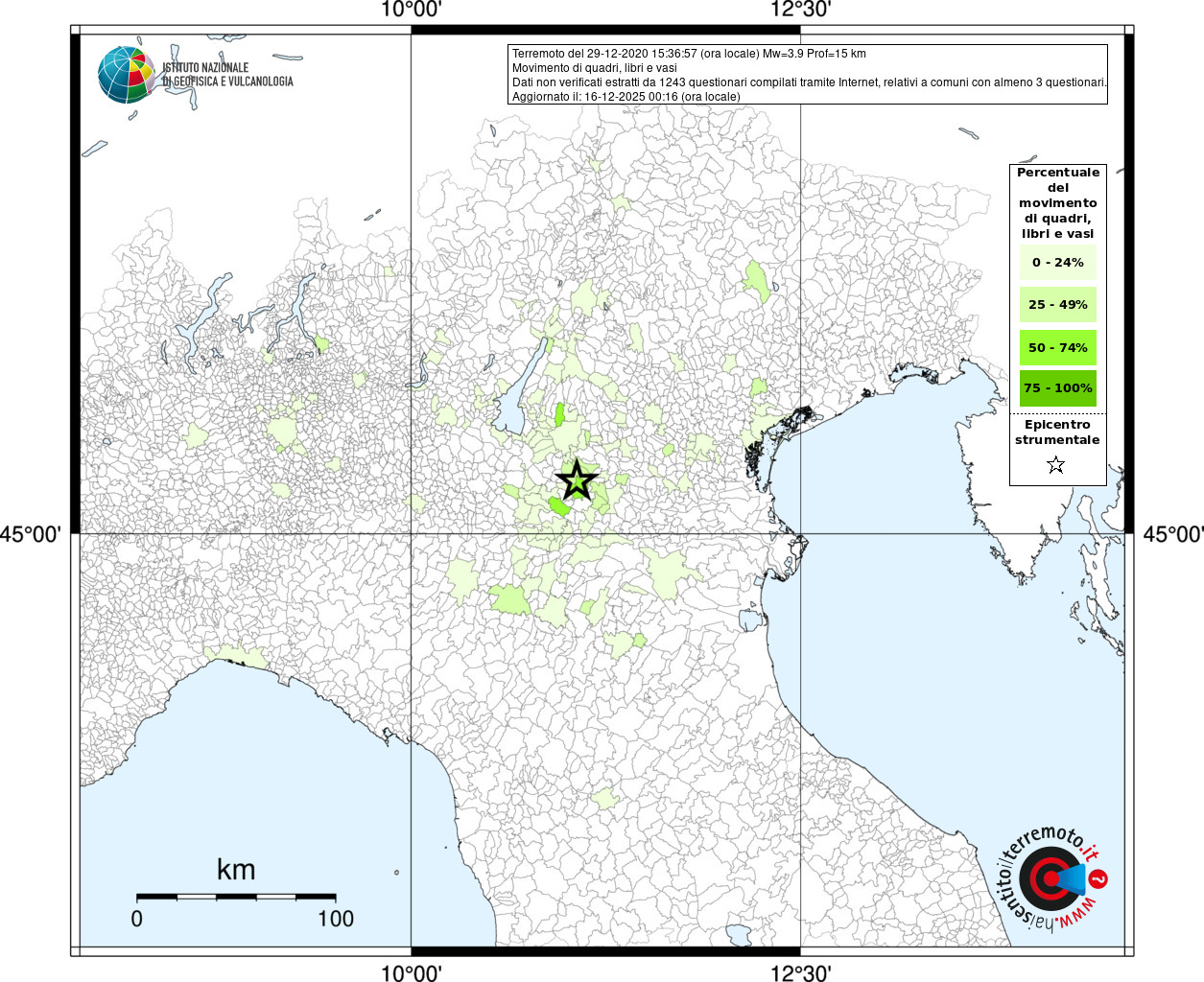The image size is (1204, 982).
Task: Click the 'Aggiornato il' update date line
Action: pos(626,97)
